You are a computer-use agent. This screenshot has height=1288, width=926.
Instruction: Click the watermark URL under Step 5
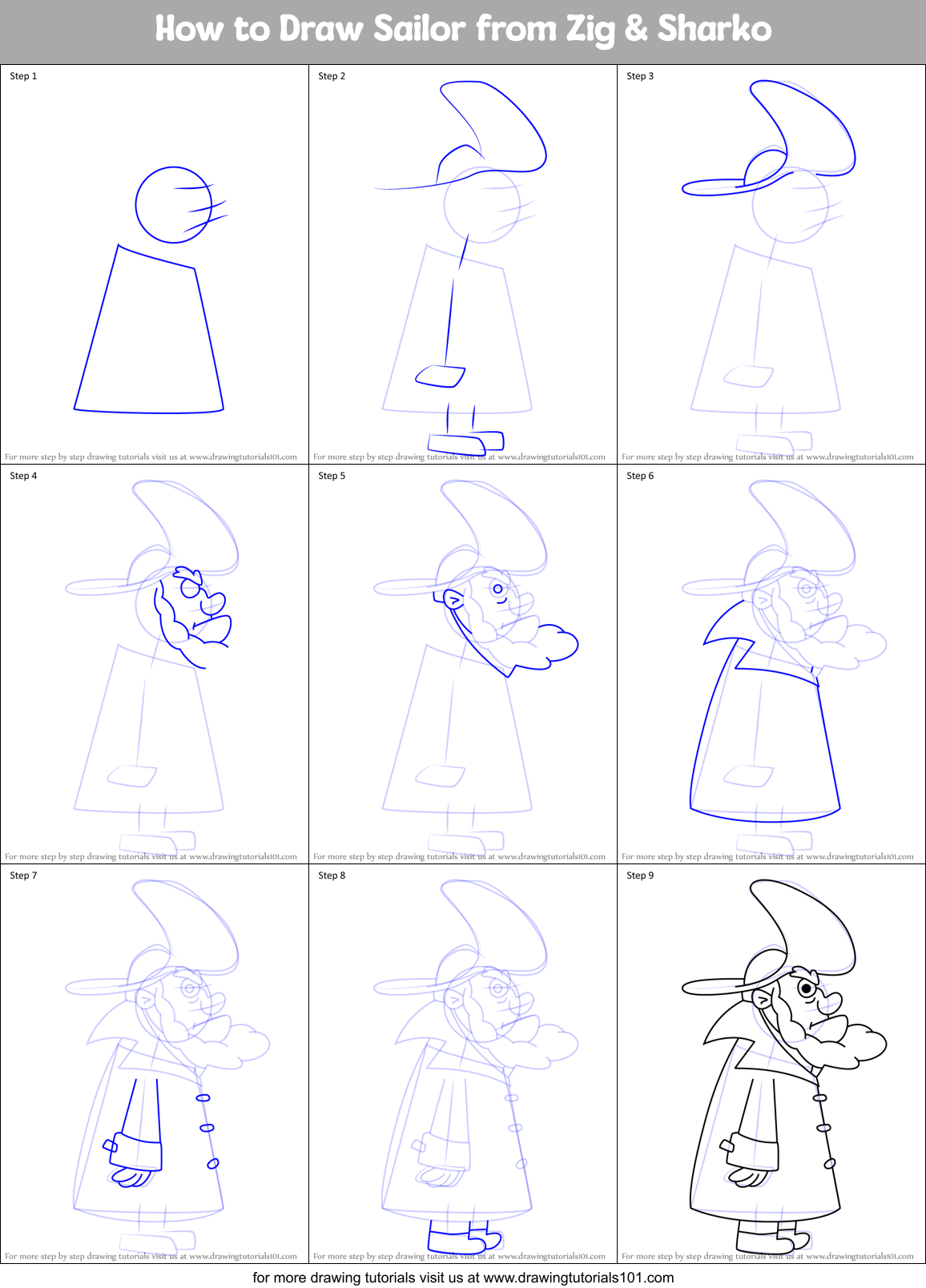[551, 857]
